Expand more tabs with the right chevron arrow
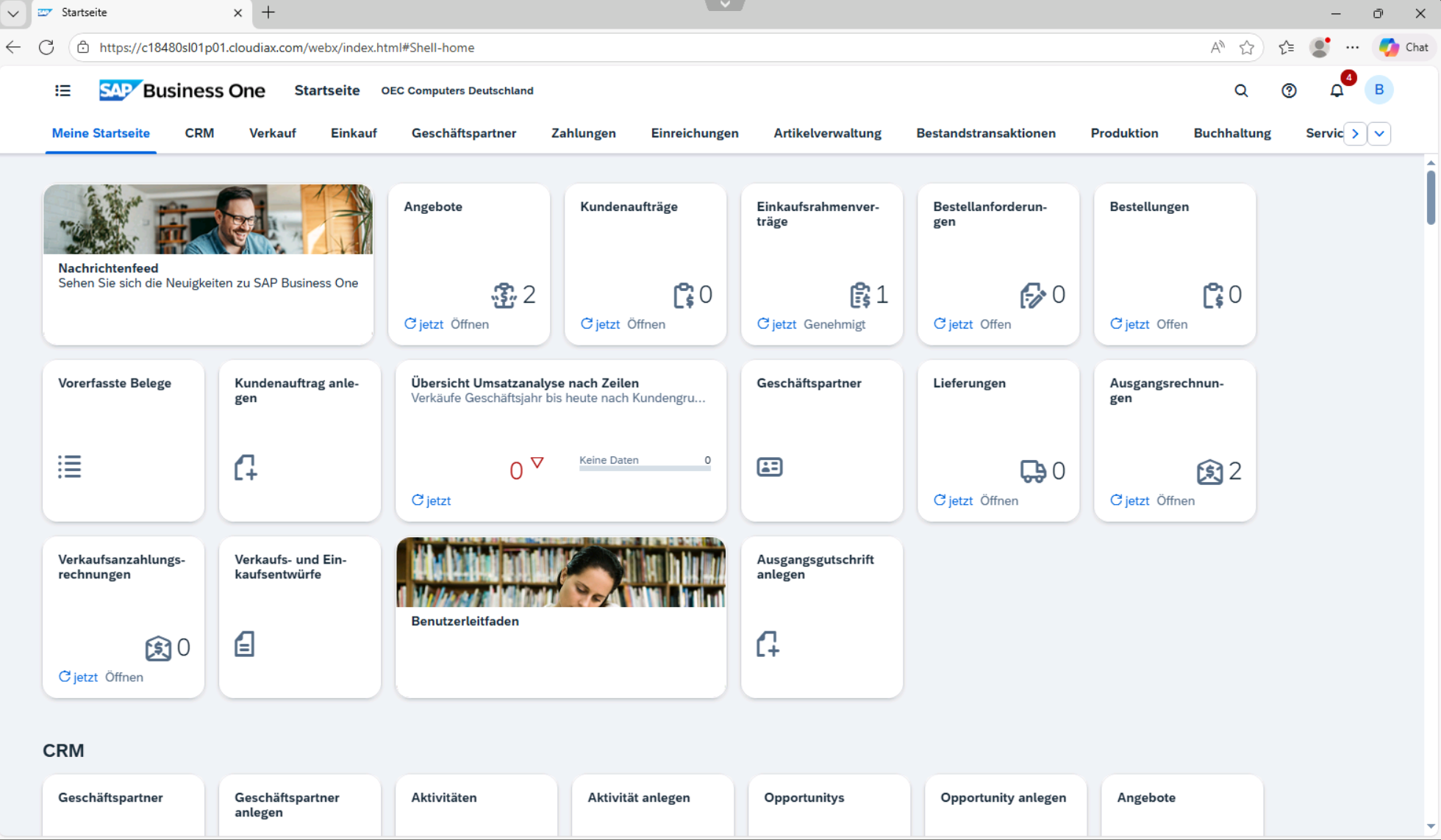 [x=1354, y=133]
